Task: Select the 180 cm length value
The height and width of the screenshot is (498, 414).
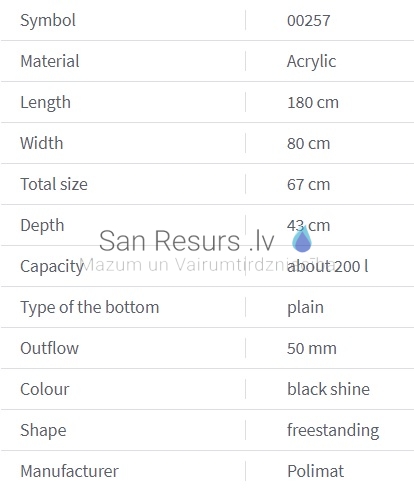Action: tap(313, 103)
